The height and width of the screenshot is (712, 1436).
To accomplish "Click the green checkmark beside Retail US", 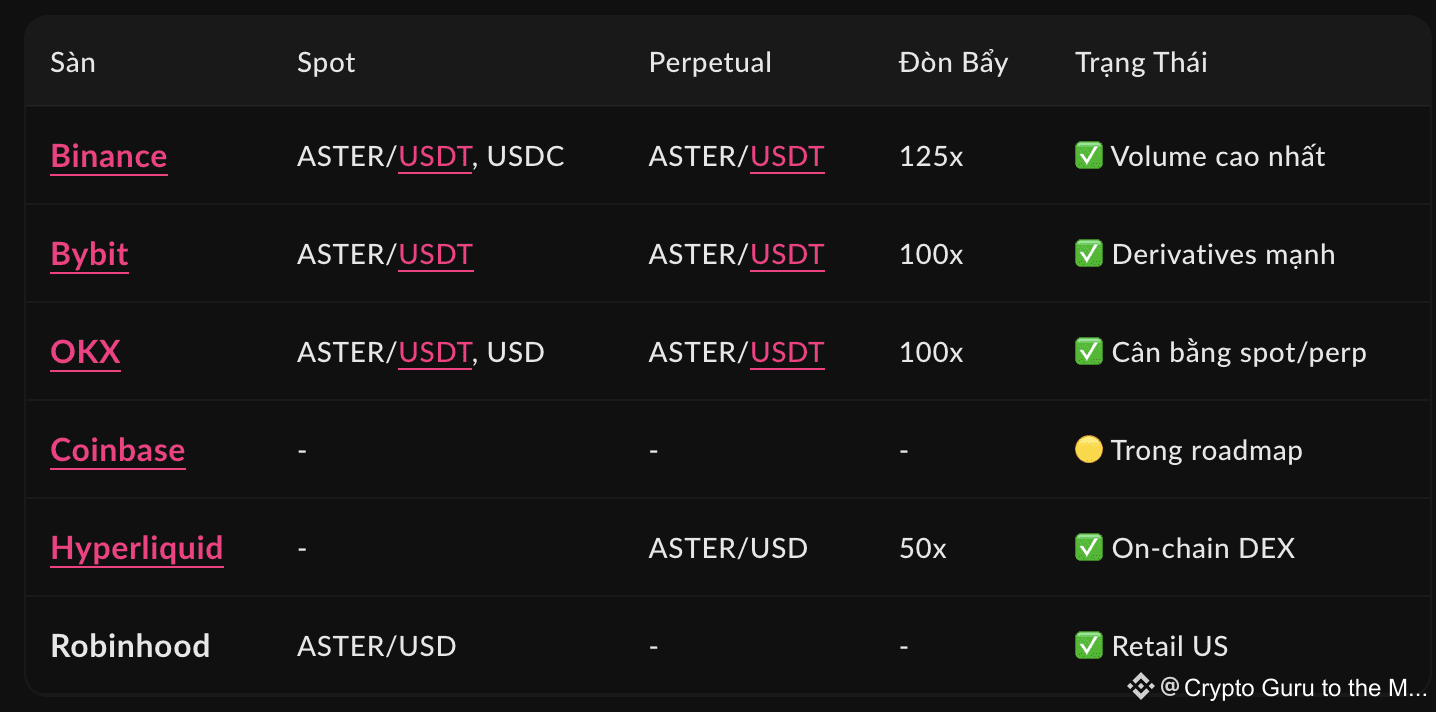I will [x=1088, y=646].
